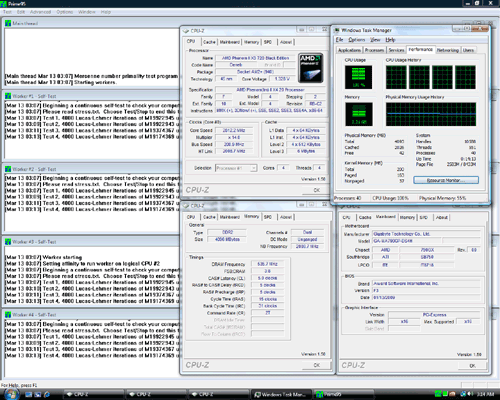The image size is (500, 400).
Task: Click the title icon of the CPU-Z memory window
Action: click(x=186, y=206)
